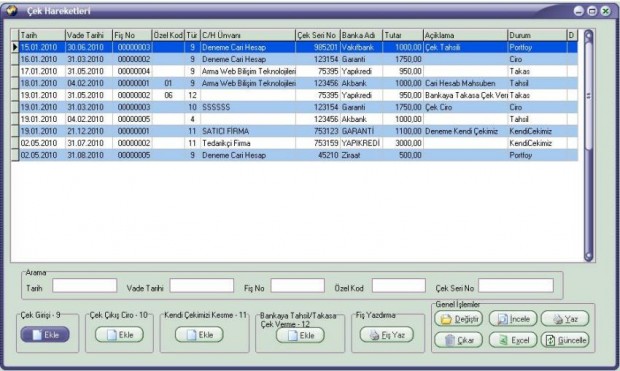Viewport: 620px width, 371px height.
Task: Sort by the Vade Tarihi column header
Action: pos(89,35)
